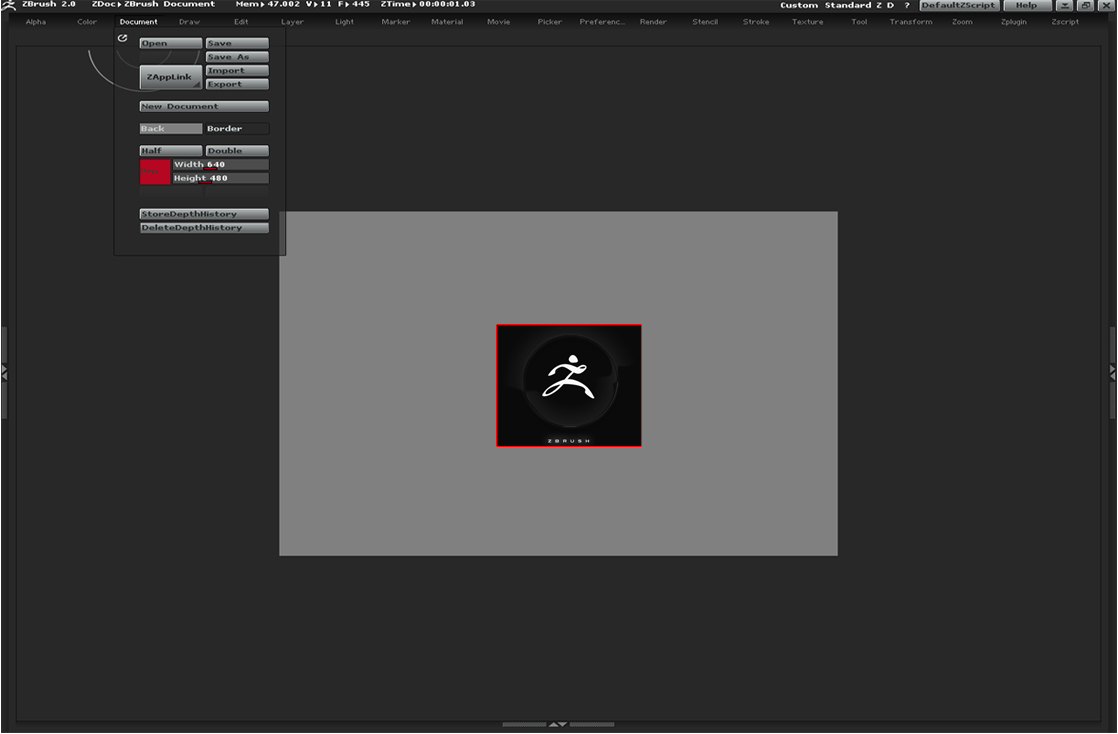Adjust the Width 640 slider
This screenshot has height=734, width=1118.
coord(220,165)
